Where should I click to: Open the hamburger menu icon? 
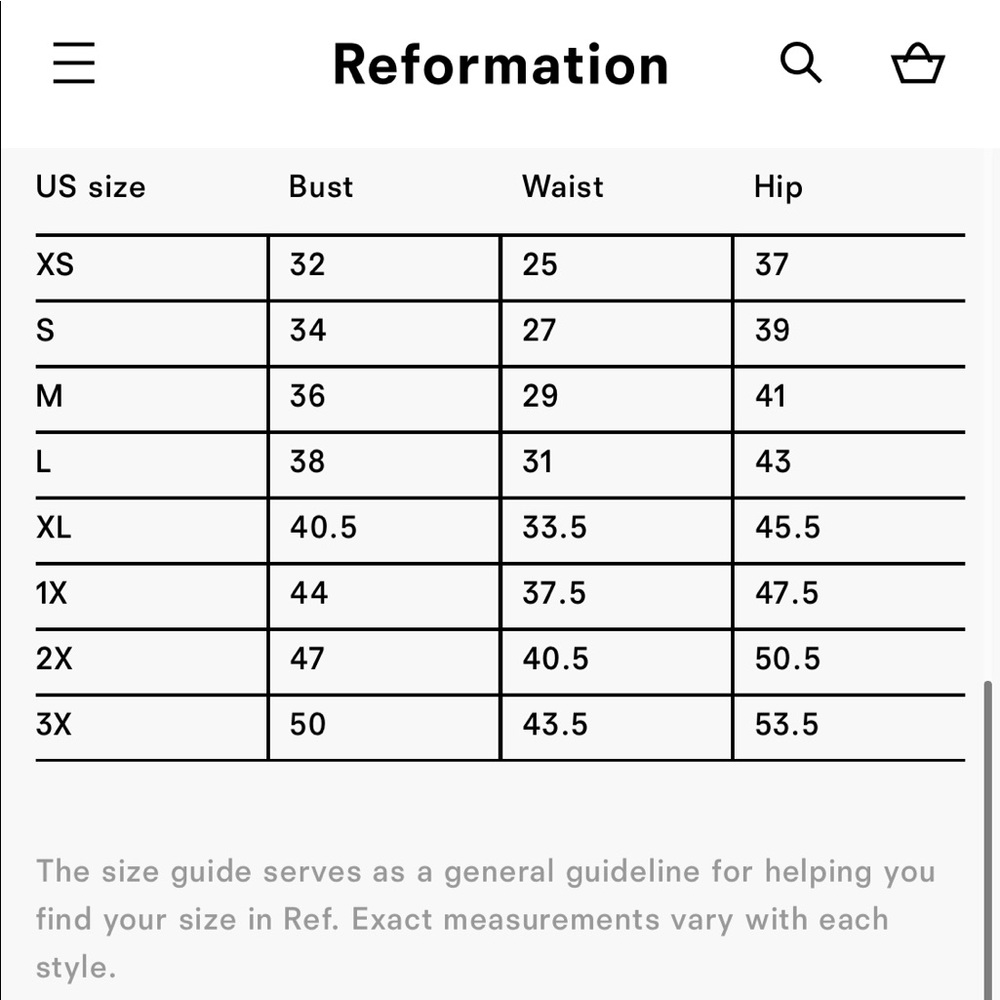click(74, 63)
